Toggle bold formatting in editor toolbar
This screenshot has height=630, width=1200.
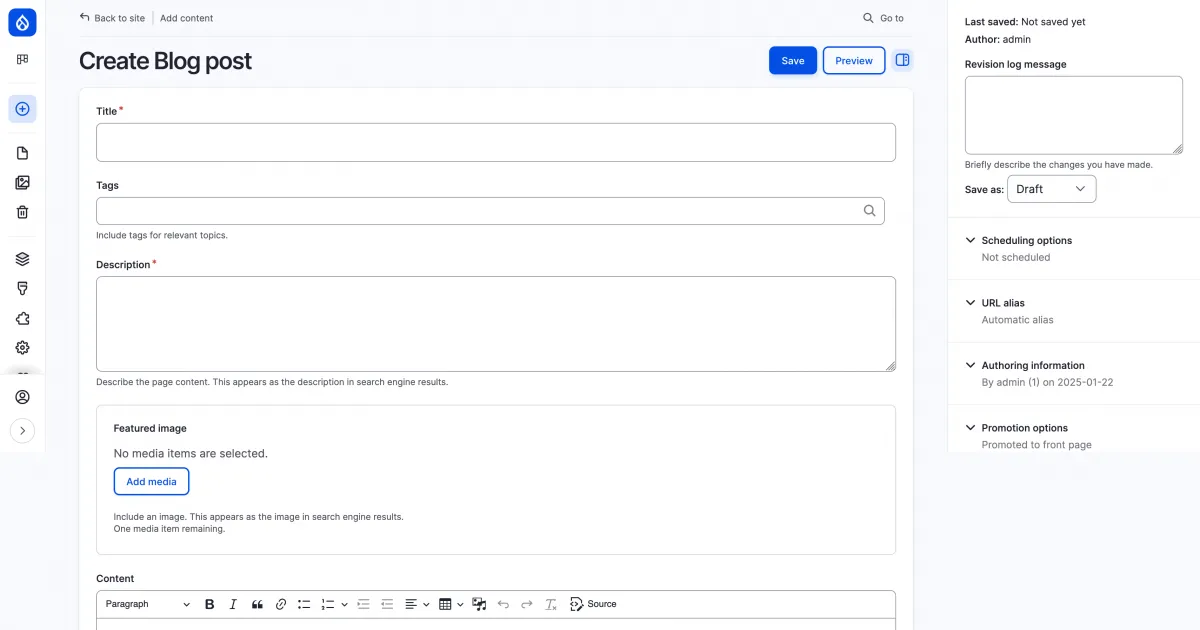(x=210, y=604)
